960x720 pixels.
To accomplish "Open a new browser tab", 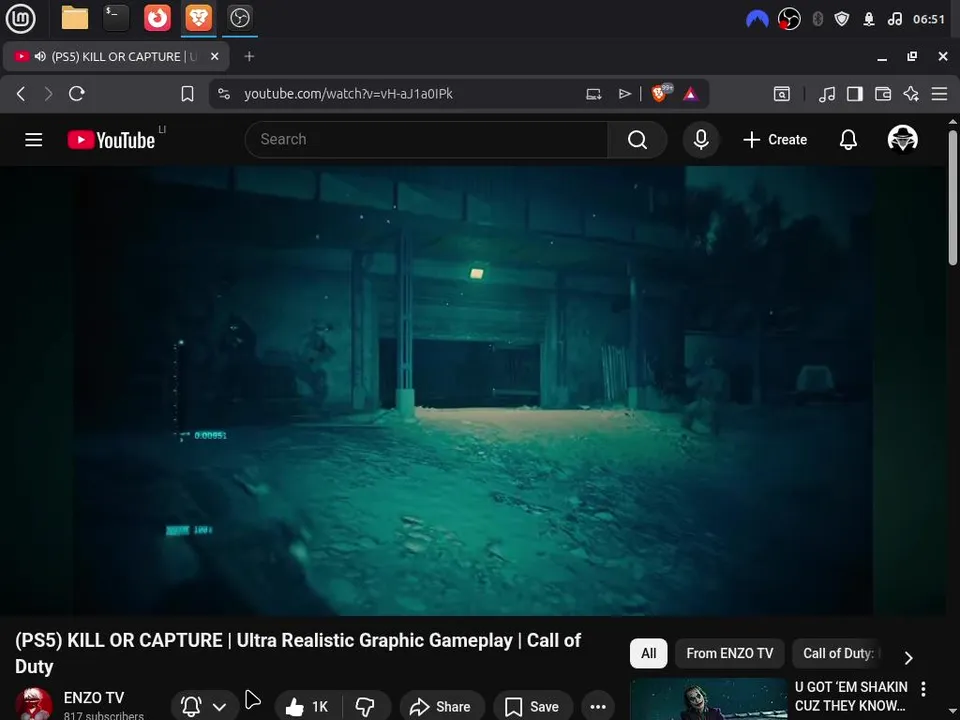I will (x=249, y=56).
